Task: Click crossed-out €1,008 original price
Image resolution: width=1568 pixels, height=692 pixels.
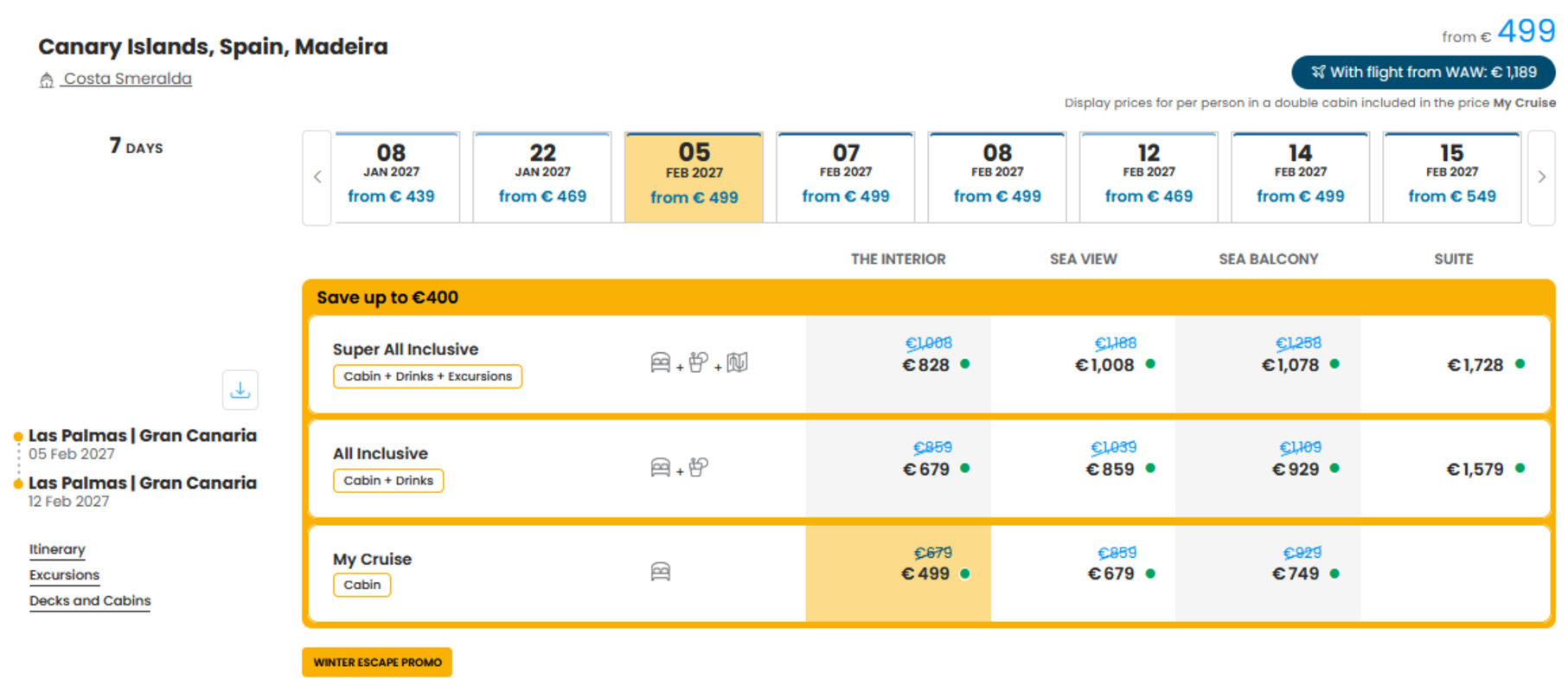Action: [x=929, y=343]
